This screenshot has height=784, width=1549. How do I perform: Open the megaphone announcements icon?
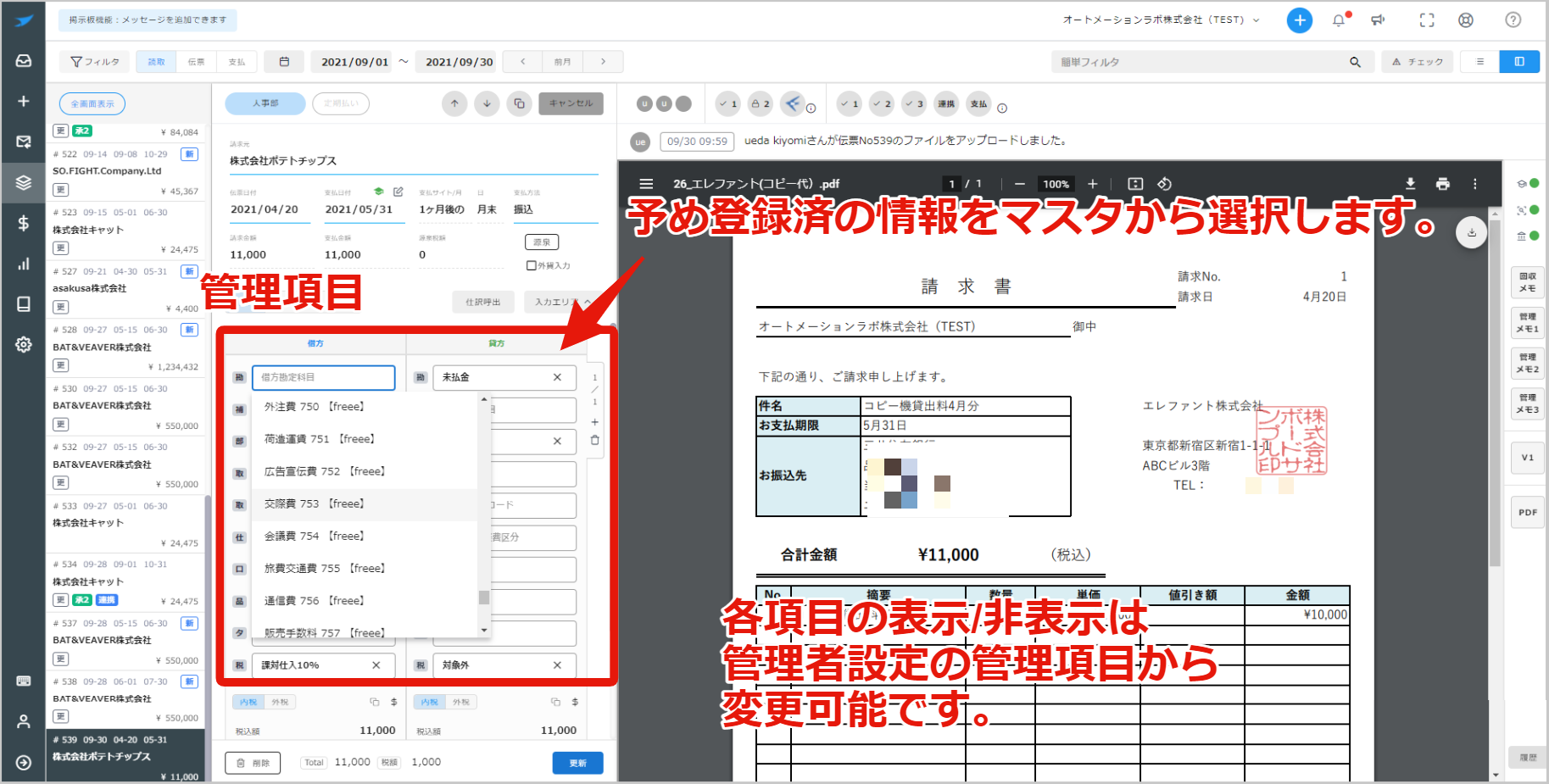click(1379, 19)
